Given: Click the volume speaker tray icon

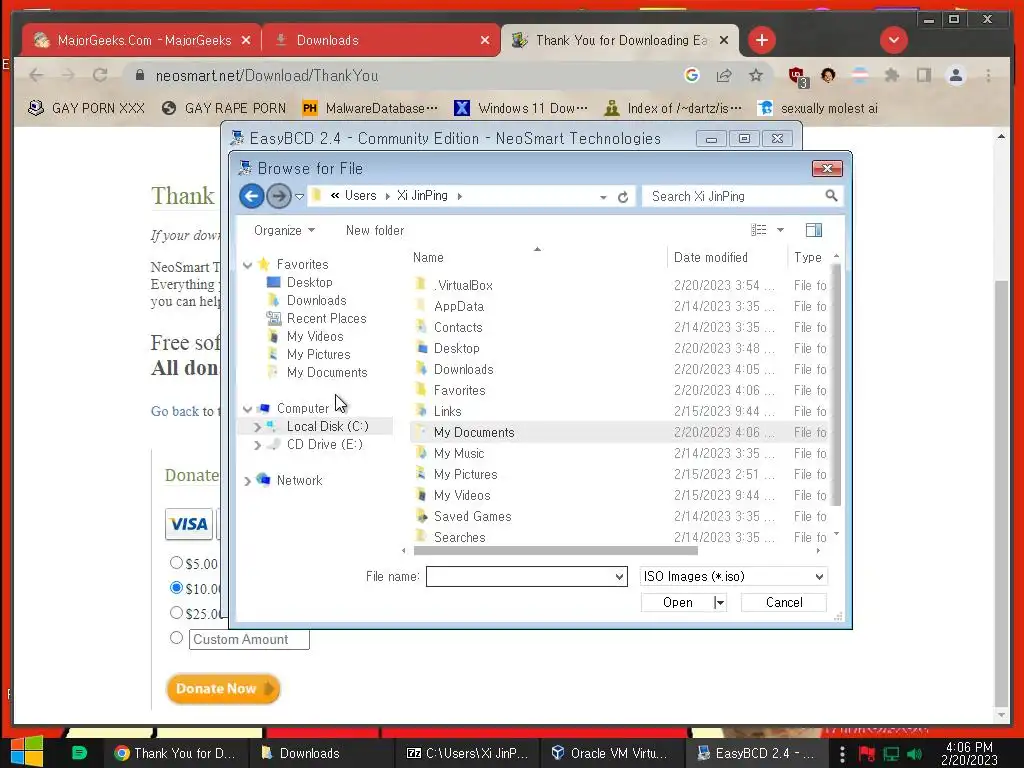Looking at the screenshot, I should coord(914,754).
